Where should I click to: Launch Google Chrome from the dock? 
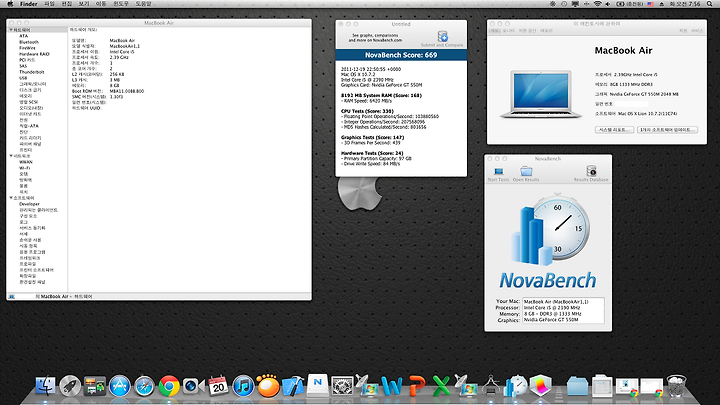[x=169, y=386]
